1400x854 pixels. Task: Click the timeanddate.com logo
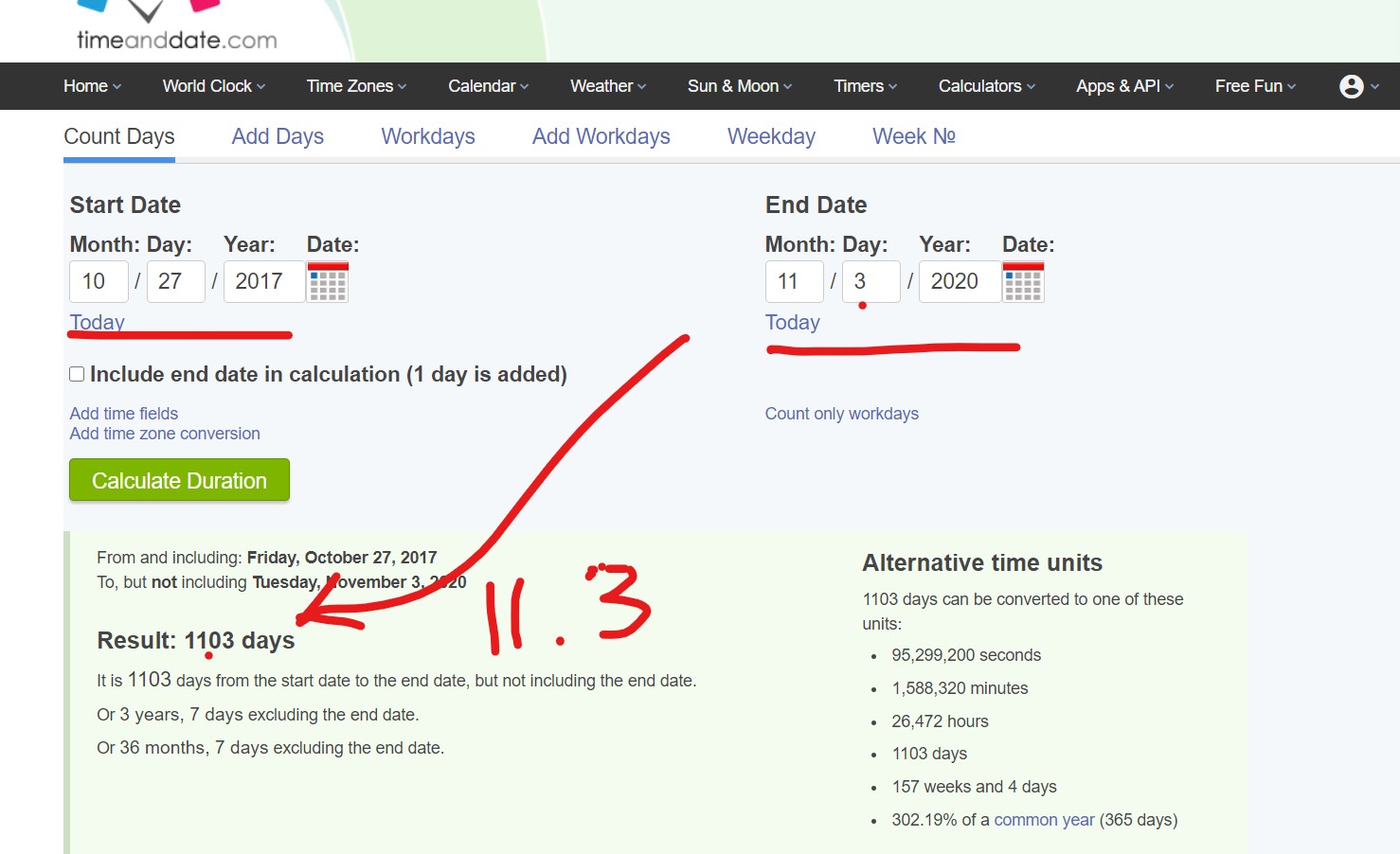[176, 27]
